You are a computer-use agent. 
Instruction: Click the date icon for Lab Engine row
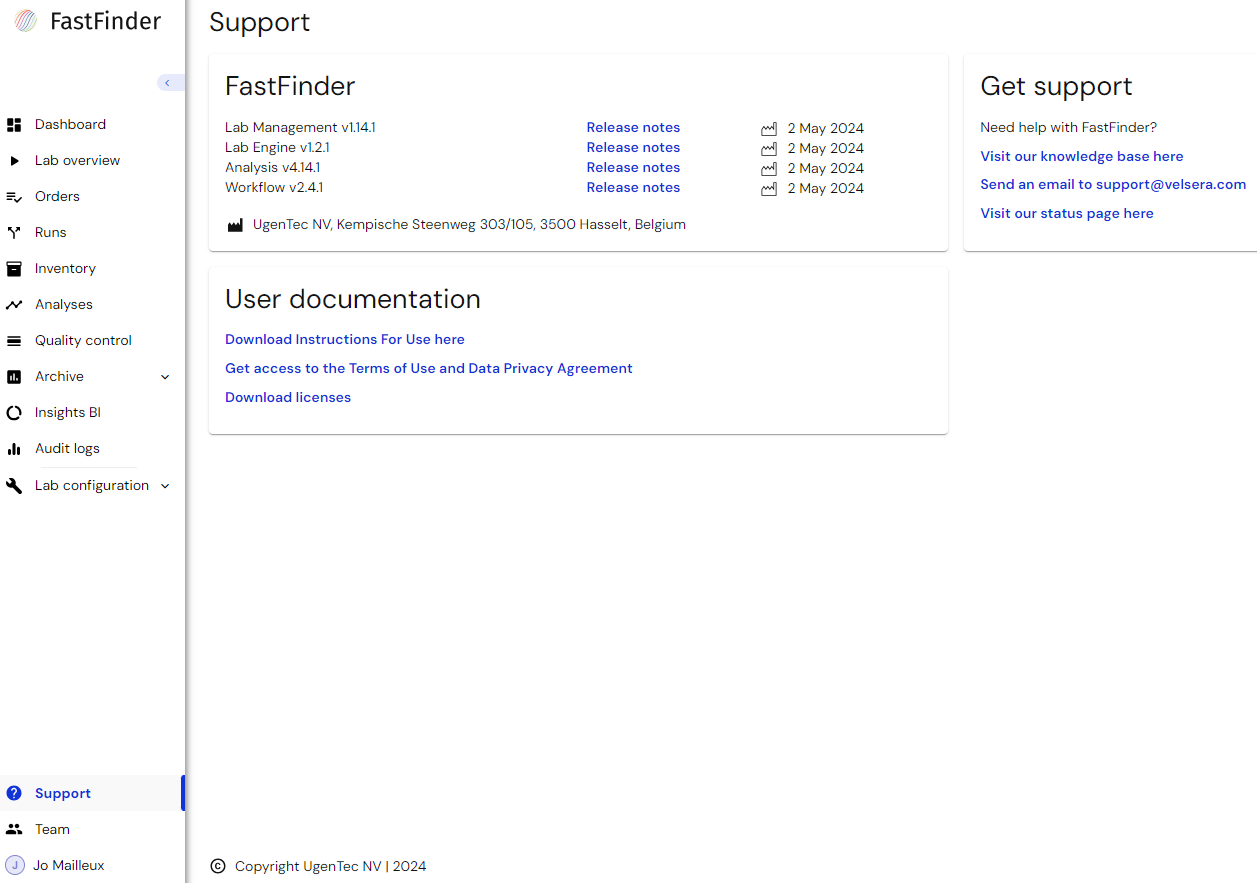point(769,148)
